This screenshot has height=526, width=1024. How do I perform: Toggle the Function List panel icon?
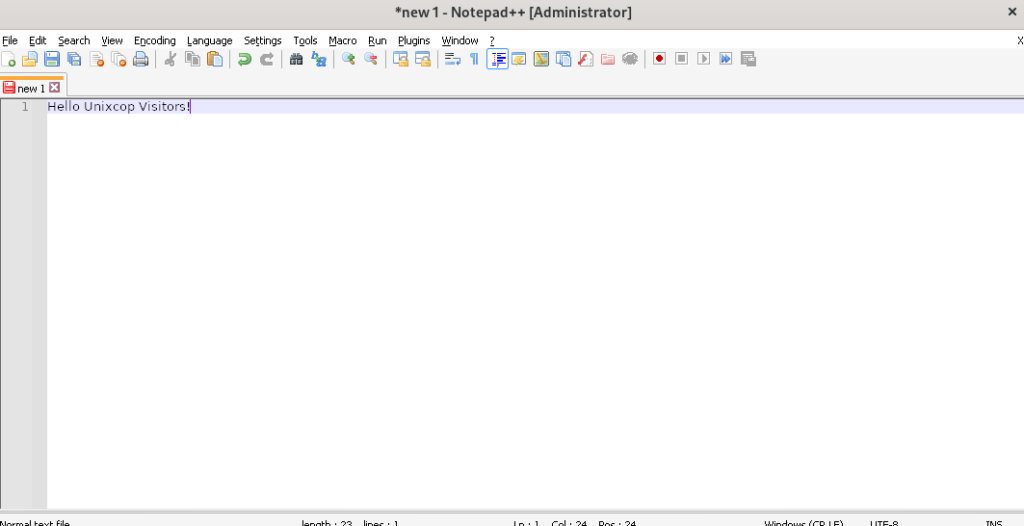586,59
